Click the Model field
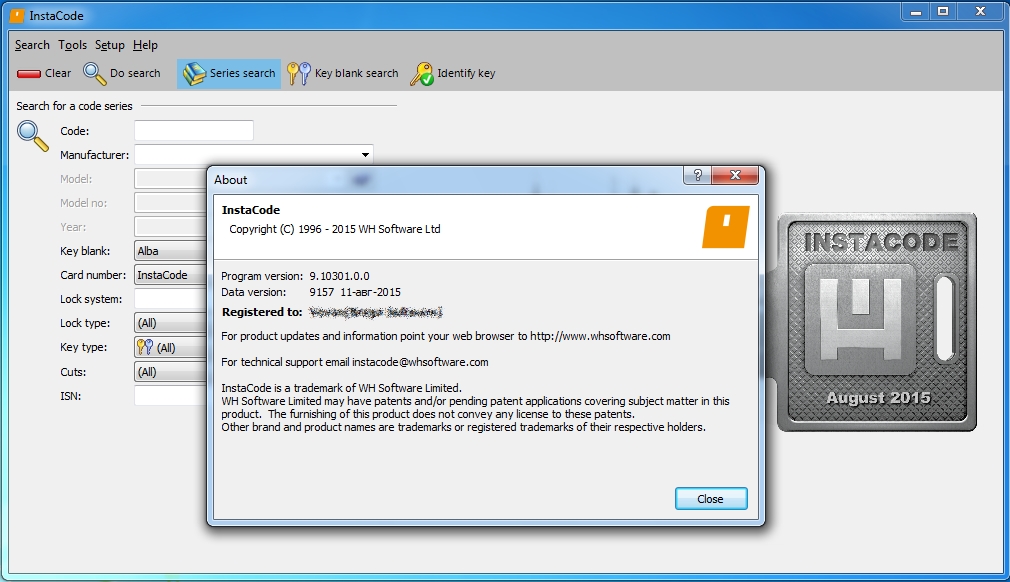The width and height of the screenshot is (1010, 582). click(x=171, y=179)
